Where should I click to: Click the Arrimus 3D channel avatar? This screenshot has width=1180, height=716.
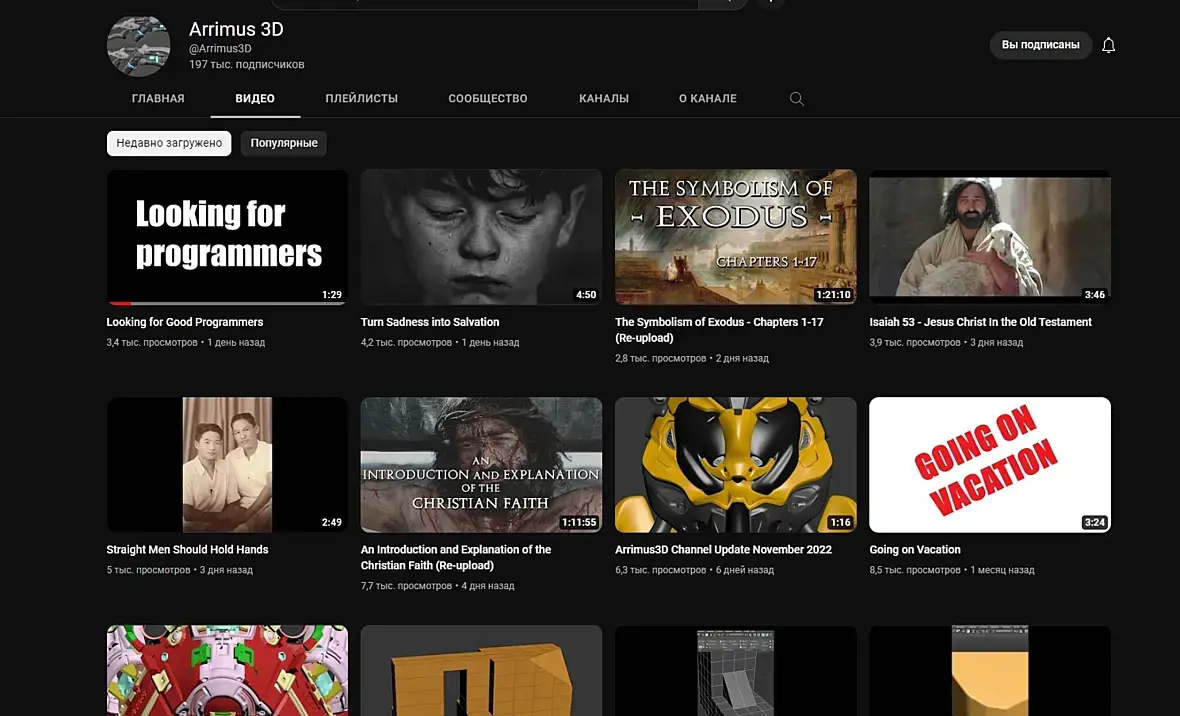[x=138, y=45]
